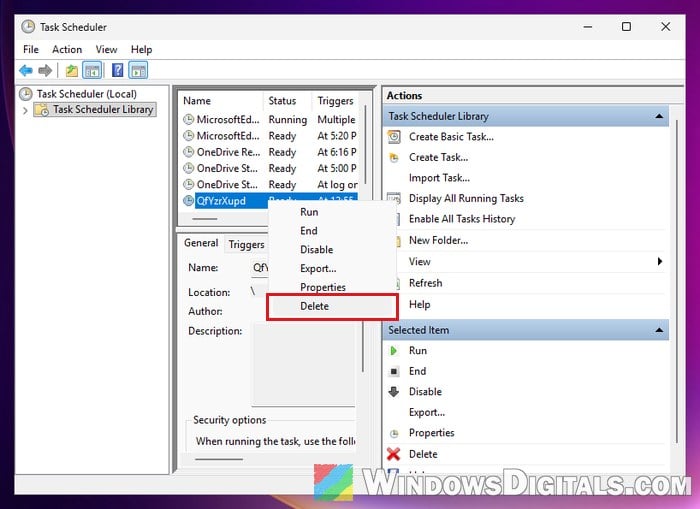The width and height of the screenshot is (700, 509).
Task: Choose End from the context menu
Action: click(332, 231)
